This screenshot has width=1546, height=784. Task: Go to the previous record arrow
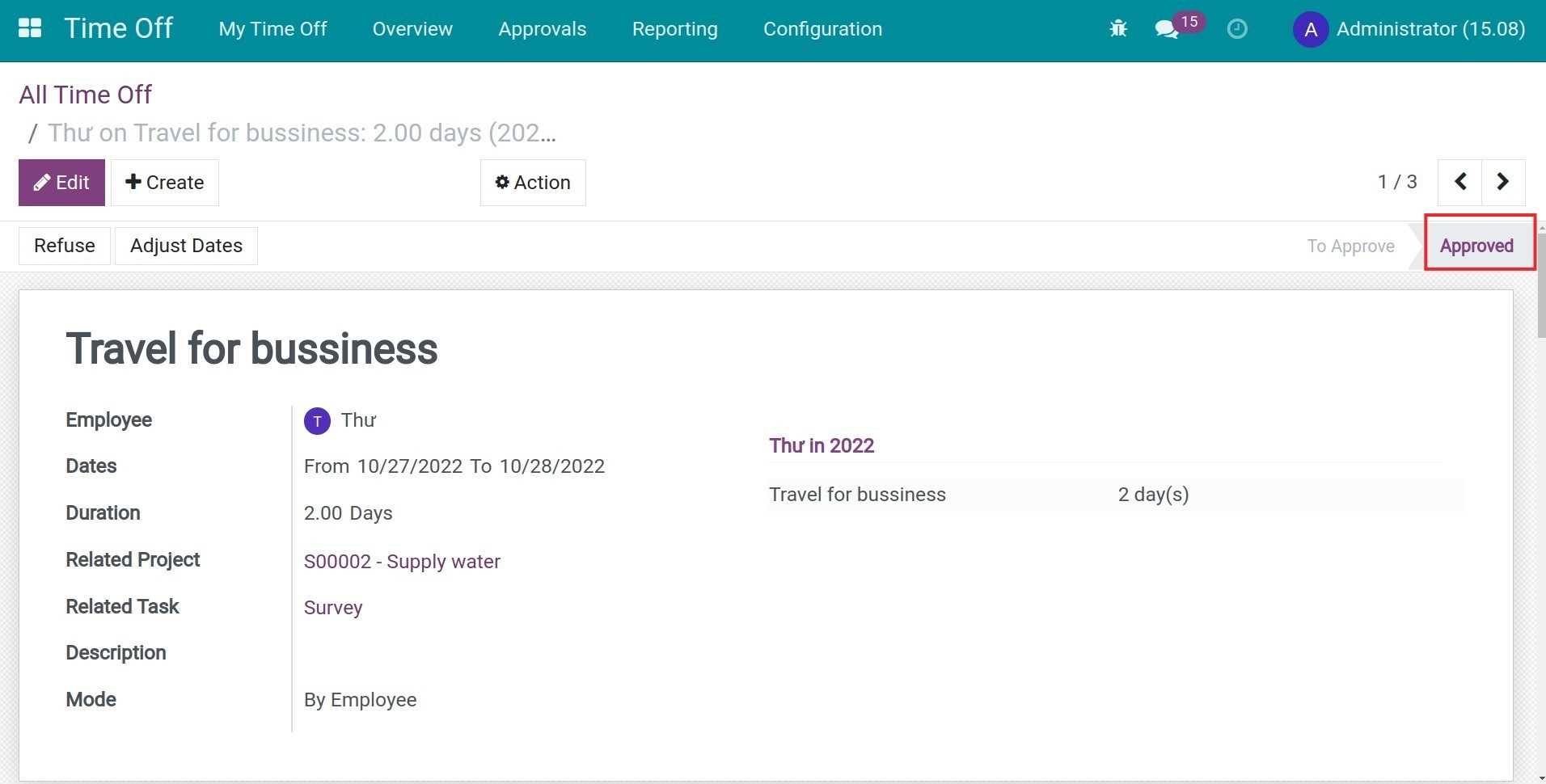click(1460, 182)
